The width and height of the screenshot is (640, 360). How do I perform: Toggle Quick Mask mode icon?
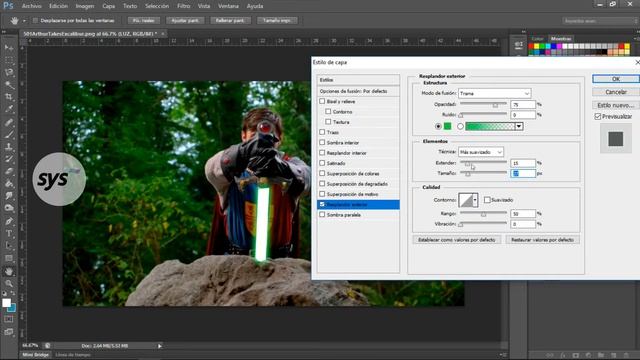pyautogui.click(x=9, y=319)
